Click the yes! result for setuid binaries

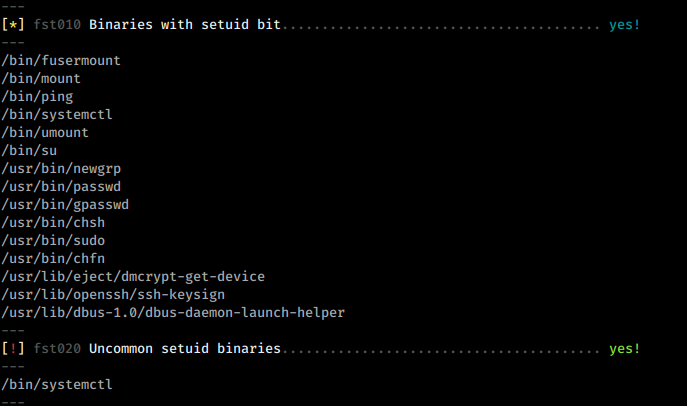coord(625,25)
